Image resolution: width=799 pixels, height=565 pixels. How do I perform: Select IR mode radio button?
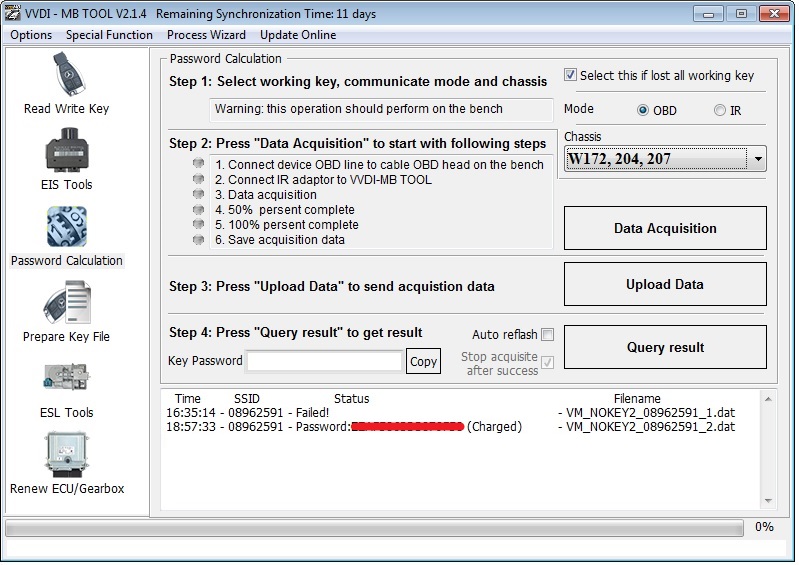pos(720,110)
